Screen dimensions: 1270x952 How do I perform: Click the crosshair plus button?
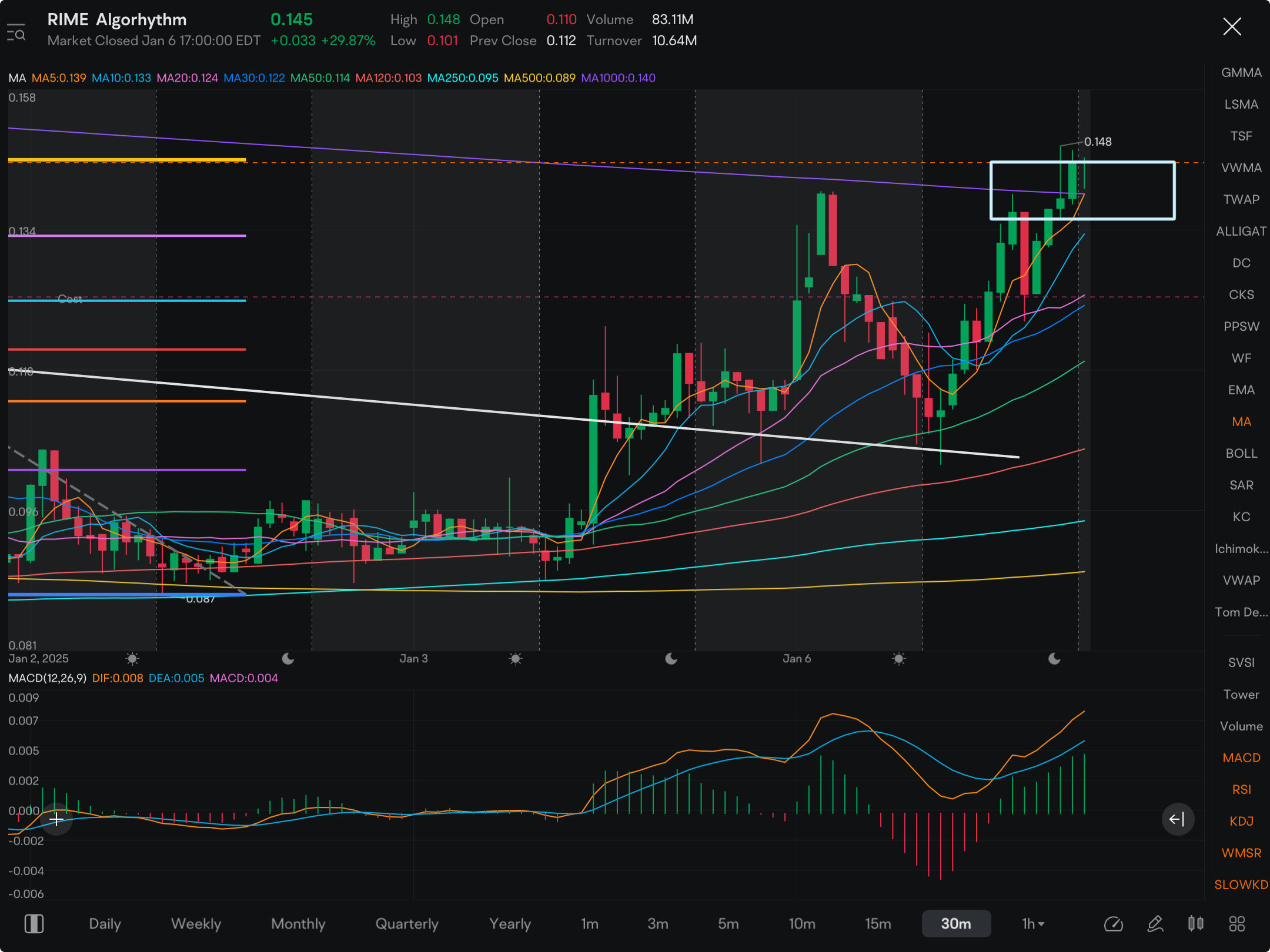click(x=56, y=819)
